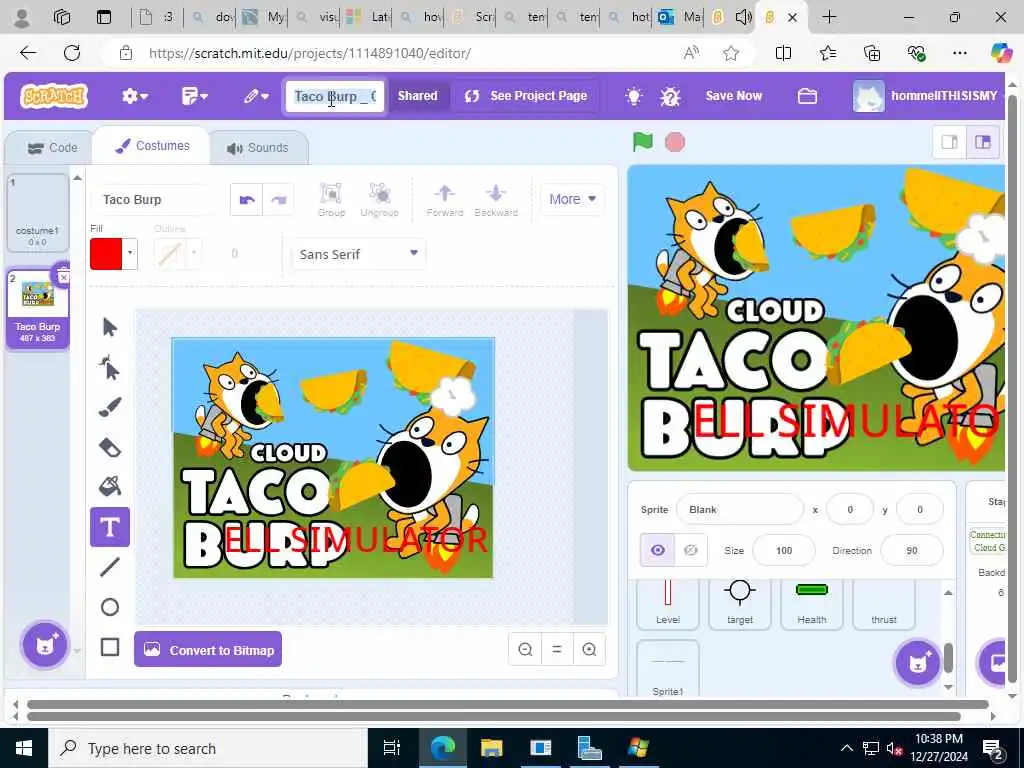Click the Ungroup icon

(379, 200)
